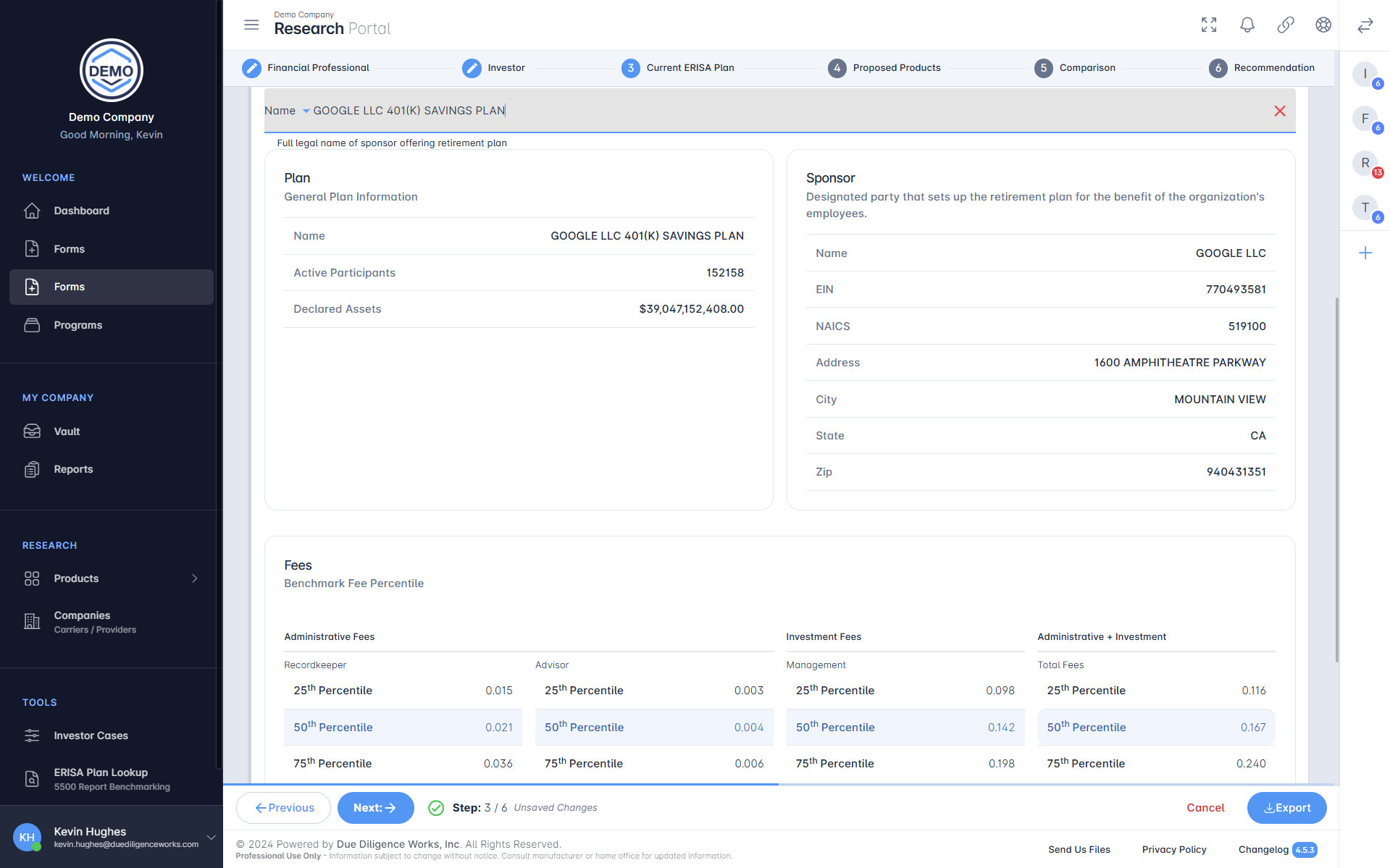Open the 'T' avatar with badge 6
1390x868 pixels.
pyautogui.click(x=1365, y=208)
